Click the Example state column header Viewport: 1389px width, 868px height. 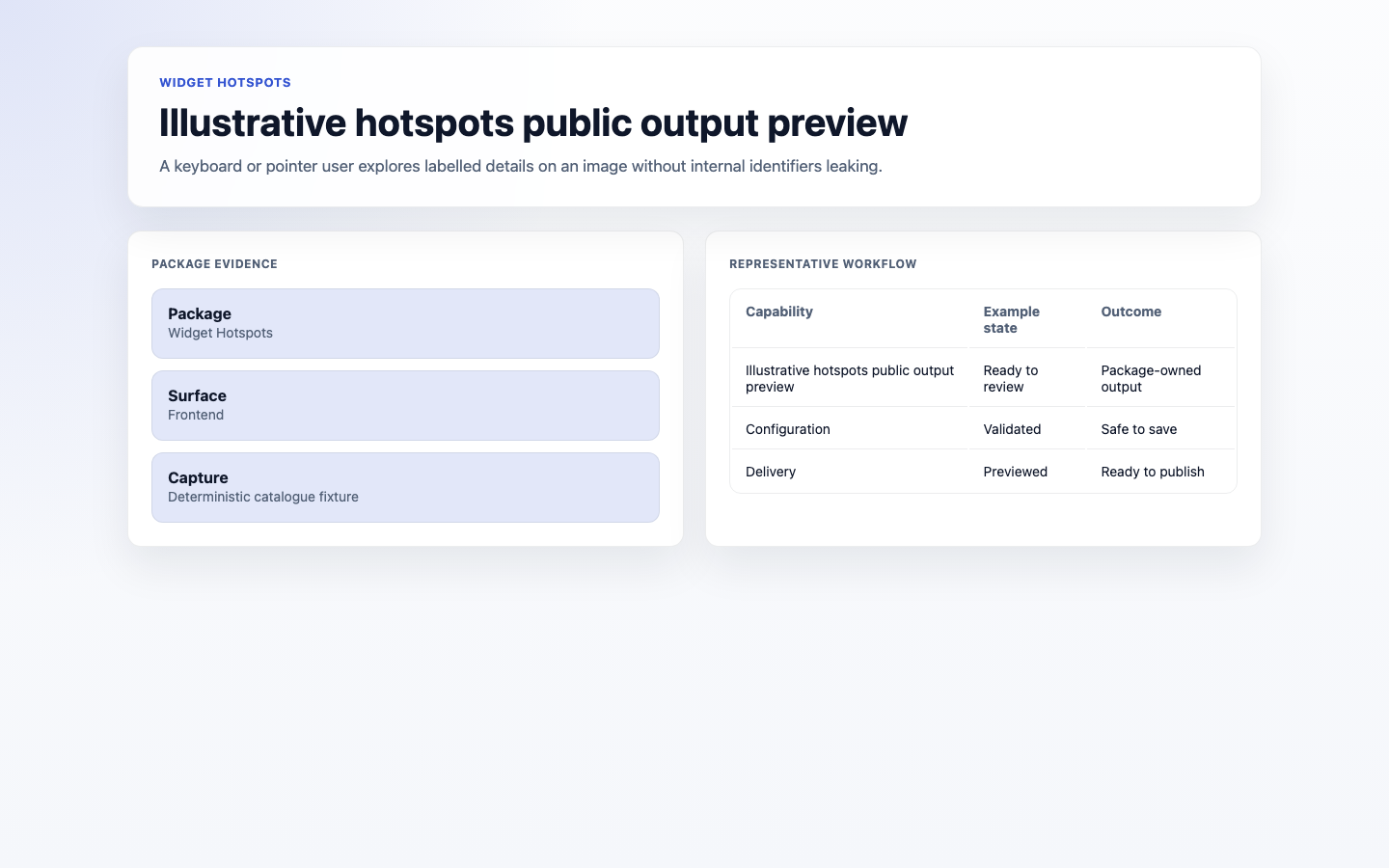point(1026,319)
